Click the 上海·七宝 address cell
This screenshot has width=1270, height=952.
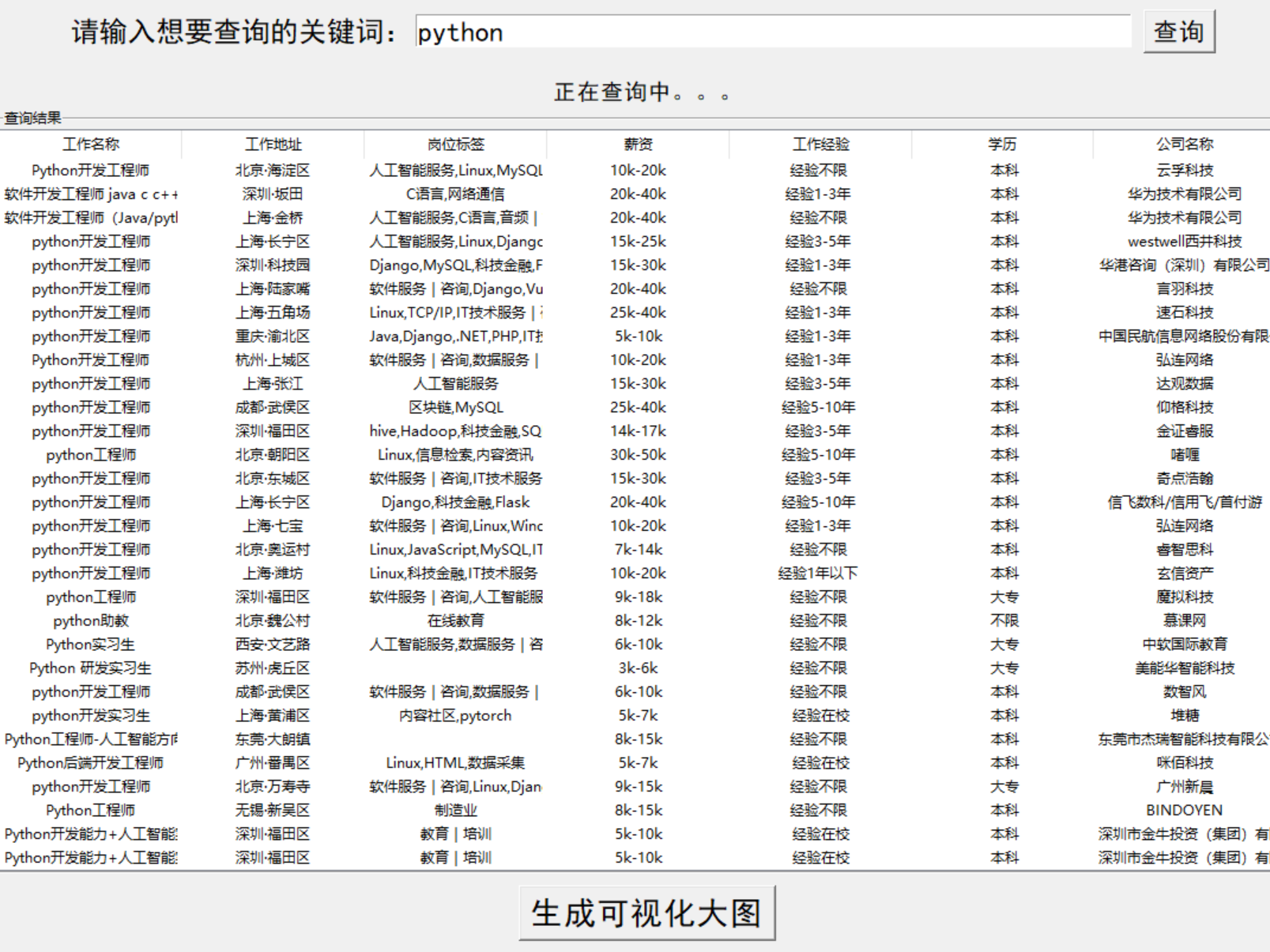point(273,525)
